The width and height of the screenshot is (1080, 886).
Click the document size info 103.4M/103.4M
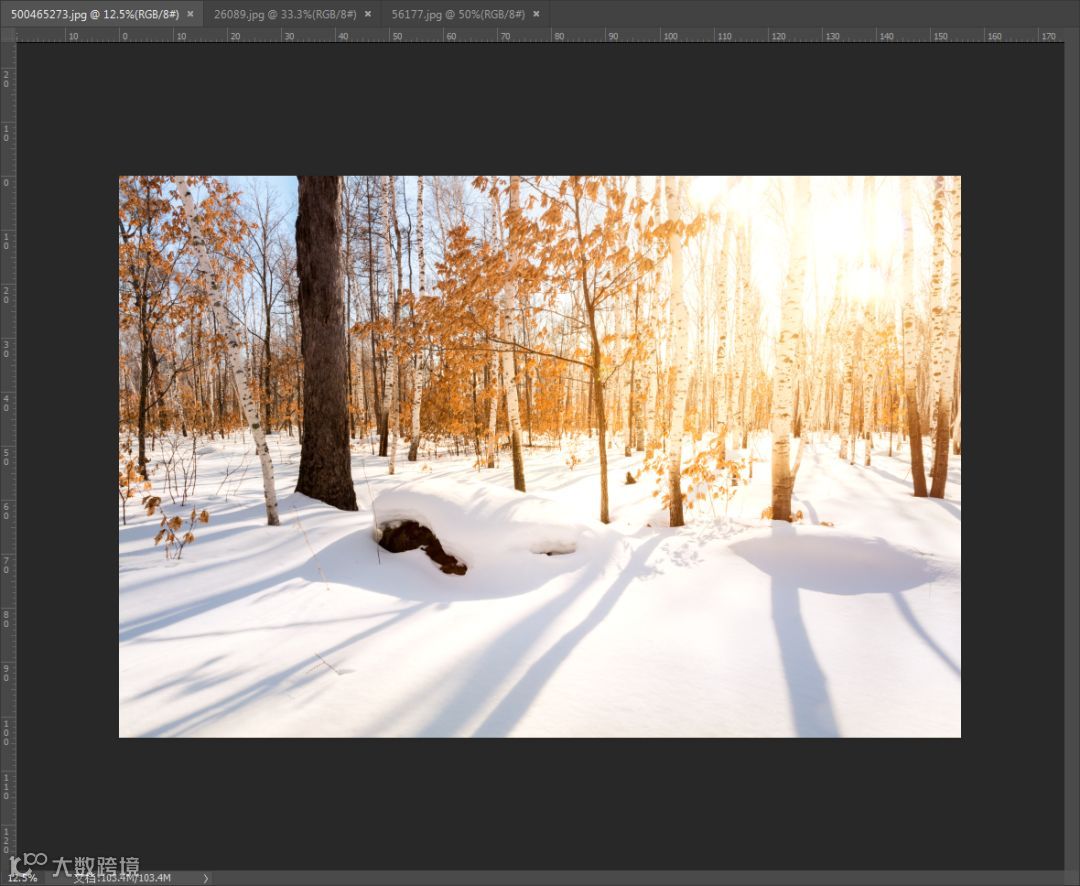tap(122, 878)
